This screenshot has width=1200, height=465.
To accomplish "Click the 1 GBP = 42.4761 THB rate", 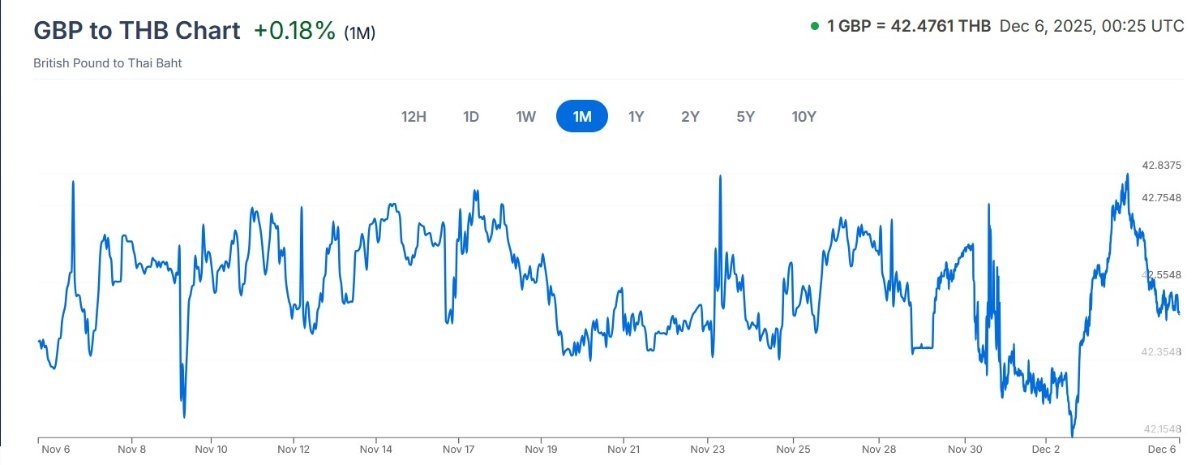I will [909, 26].
